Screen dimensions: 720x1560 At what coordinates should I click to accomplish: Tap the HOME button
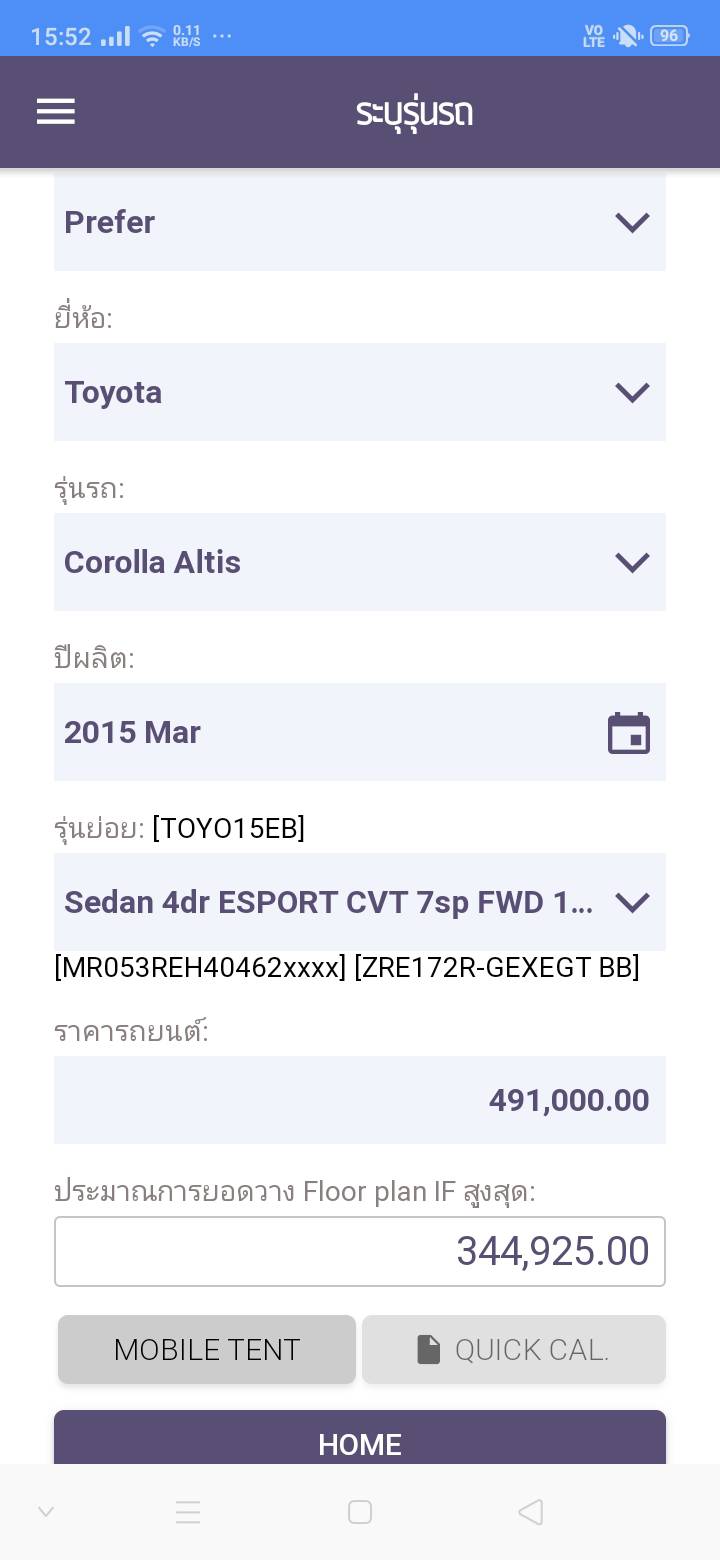[360, 1442]
